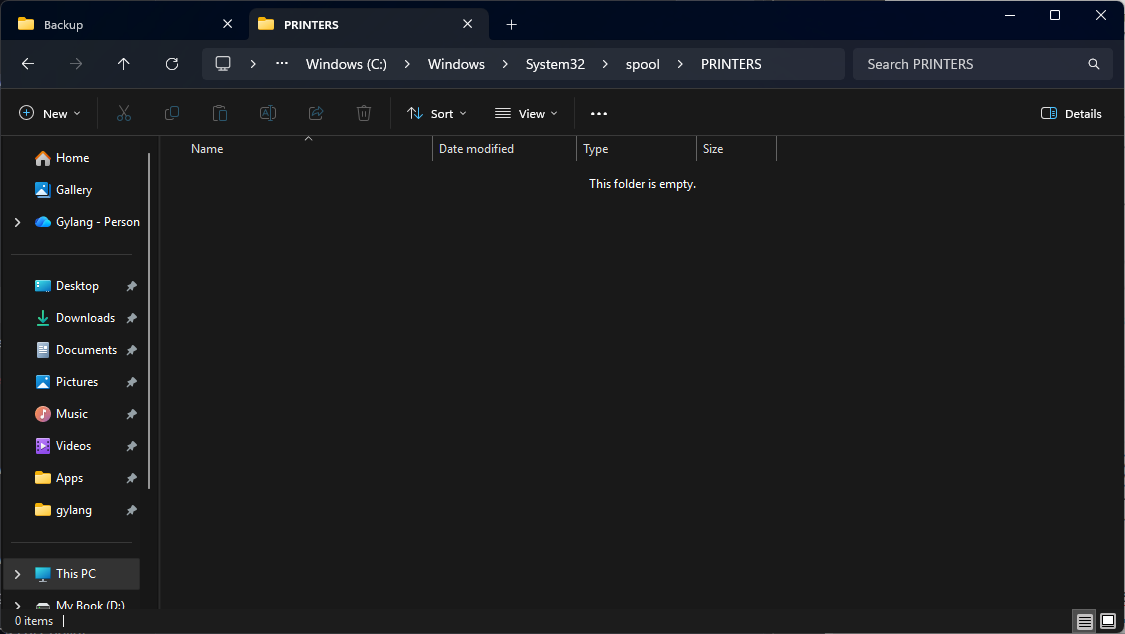Add a new tab with plus icon
This screenshot has width=1125, height=634.
(x=512, y=24)
